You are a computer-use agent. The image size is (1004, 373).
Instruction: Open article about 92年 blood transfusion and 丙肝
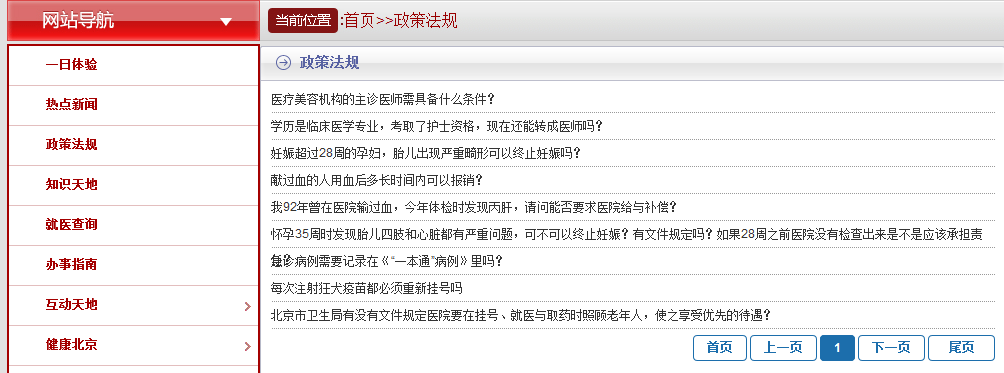474,208
